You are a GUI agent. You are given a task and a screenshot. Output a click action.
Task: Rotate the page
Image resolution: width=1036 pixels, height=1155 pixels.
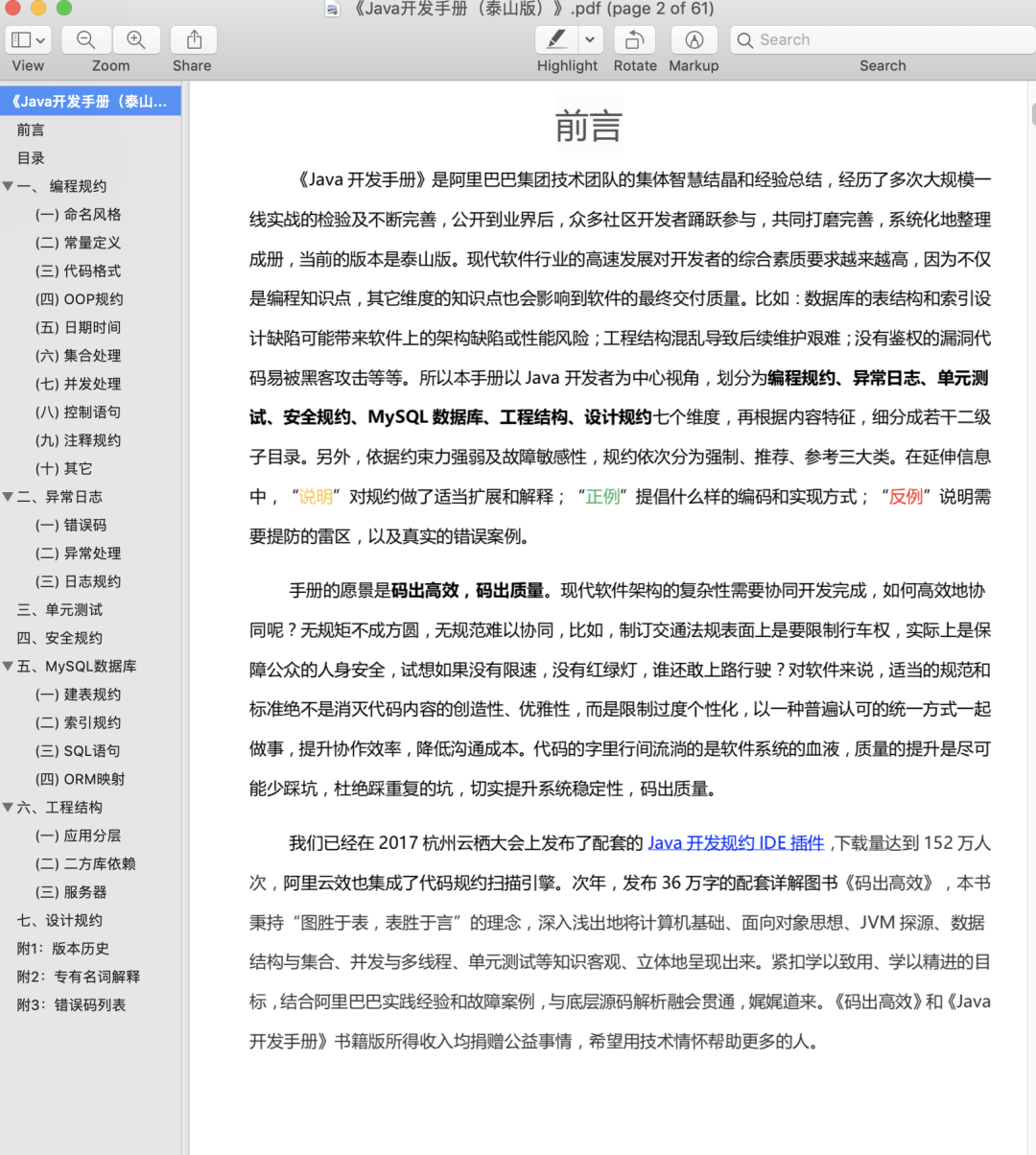click(x=634, y=40)
